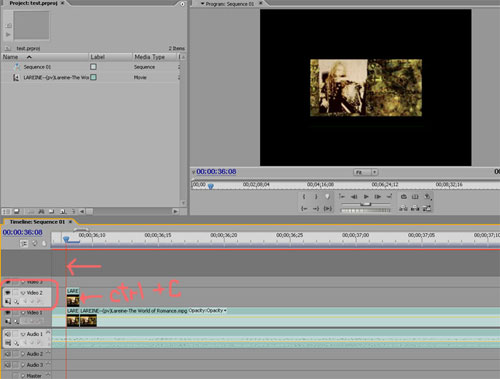Open Set Display Style on Video 1 track
Viewport: 500px width, 379px height.
[x=8, y=322]
